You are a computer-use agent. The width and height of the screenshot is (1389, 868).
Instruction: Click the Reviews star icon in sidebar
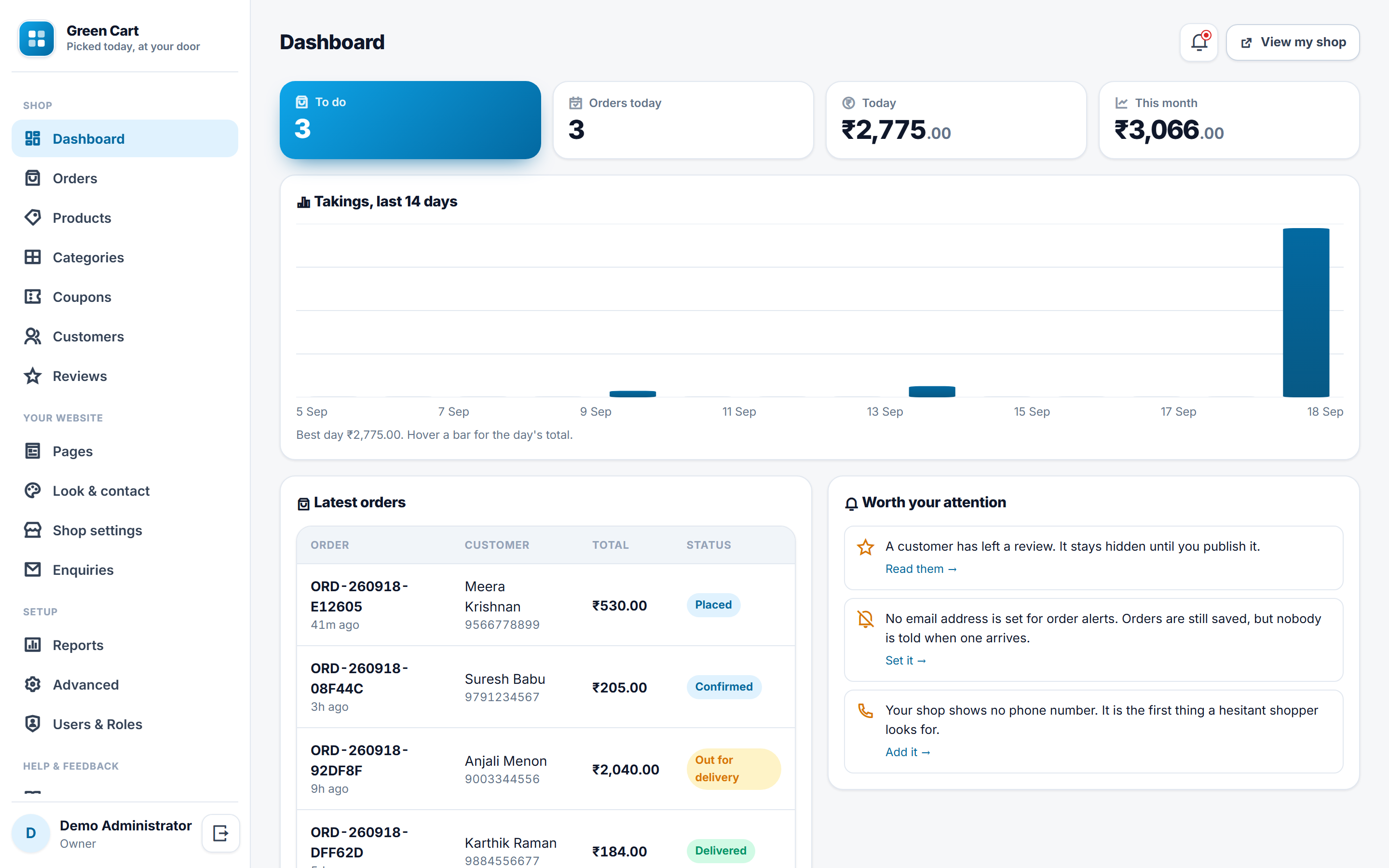tap(33, 377)
